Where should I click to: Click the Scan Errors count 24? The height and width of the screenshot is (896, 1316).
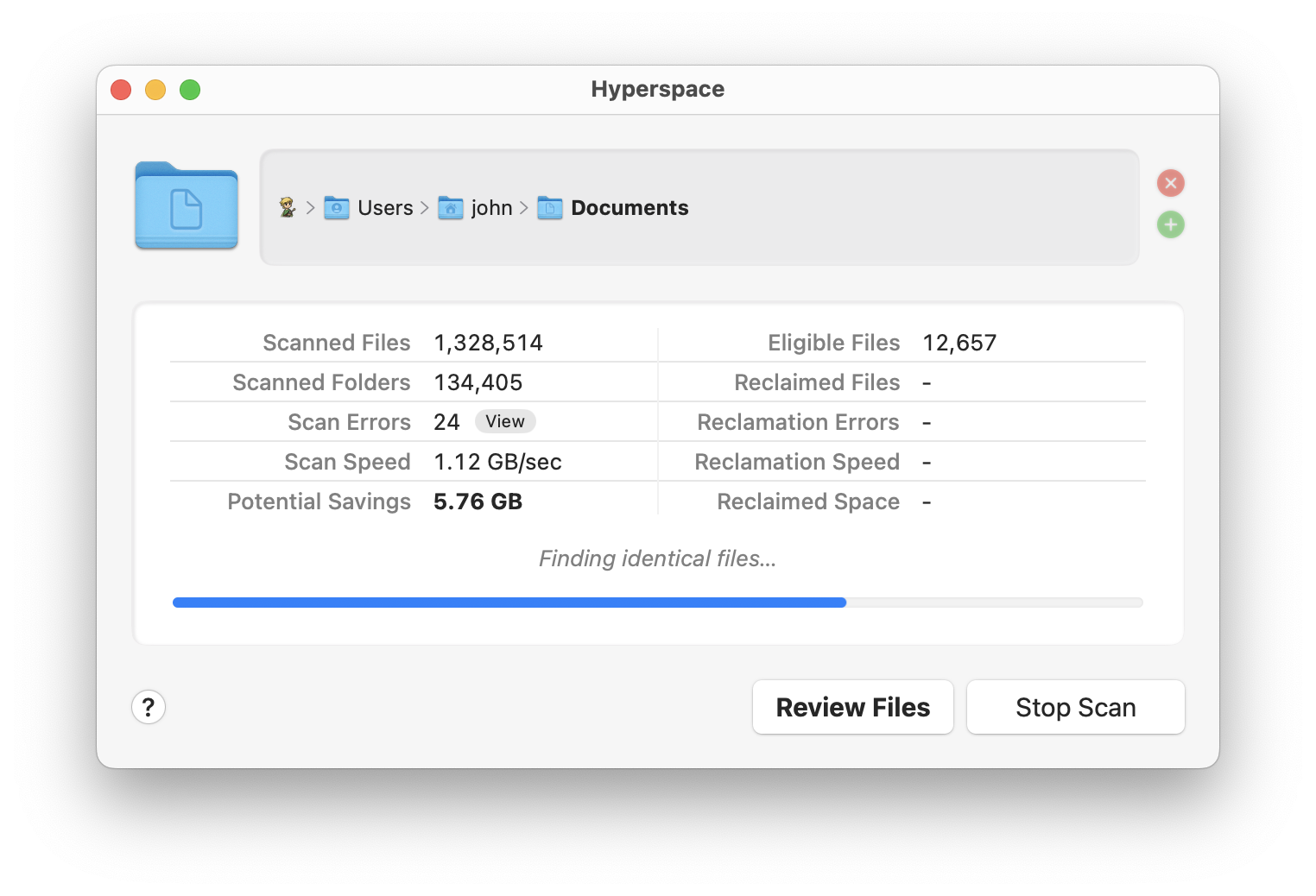point(446,422)
